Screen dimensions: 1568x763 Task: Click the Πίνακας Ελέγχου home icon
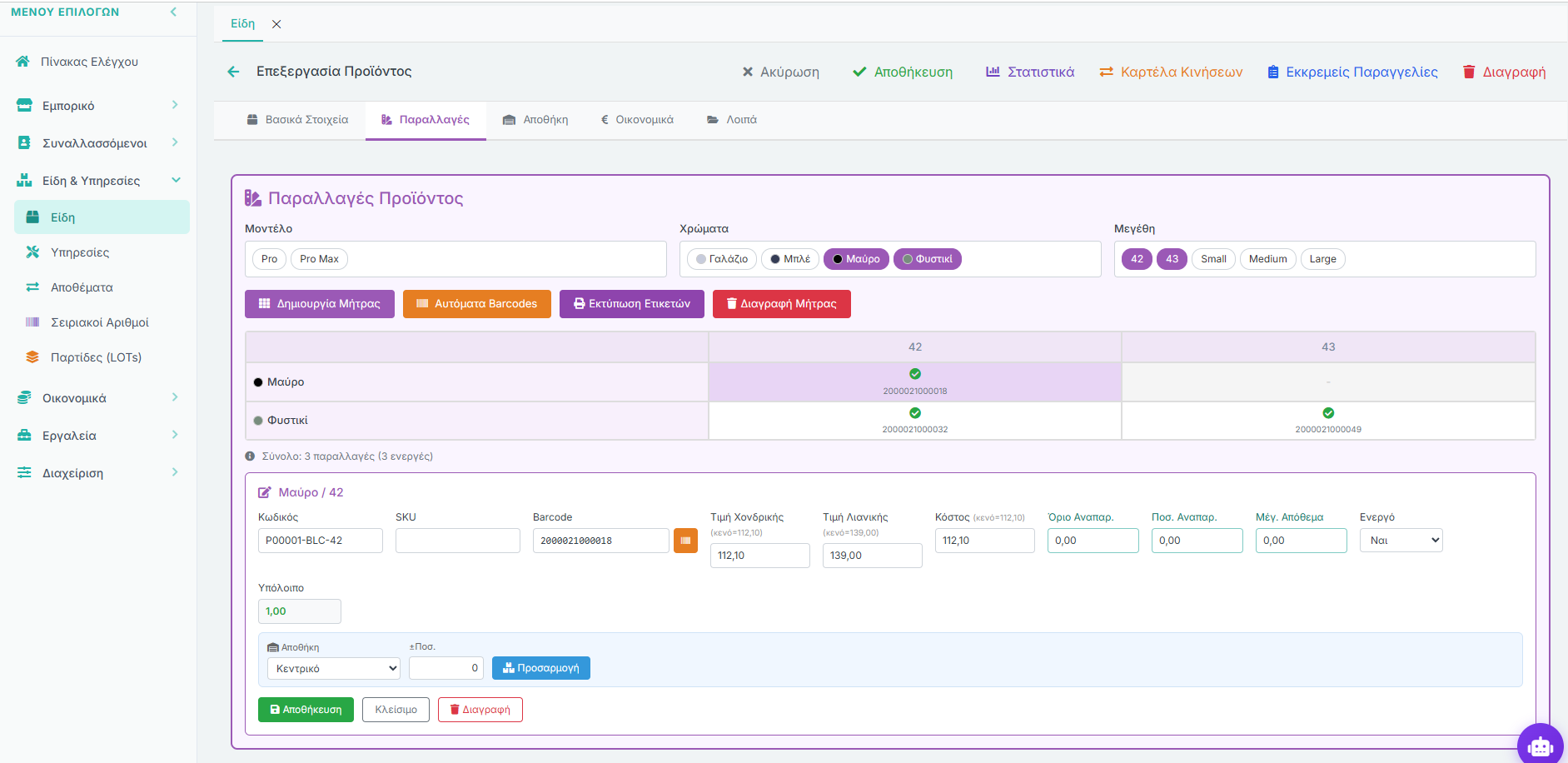coord(23,62)
